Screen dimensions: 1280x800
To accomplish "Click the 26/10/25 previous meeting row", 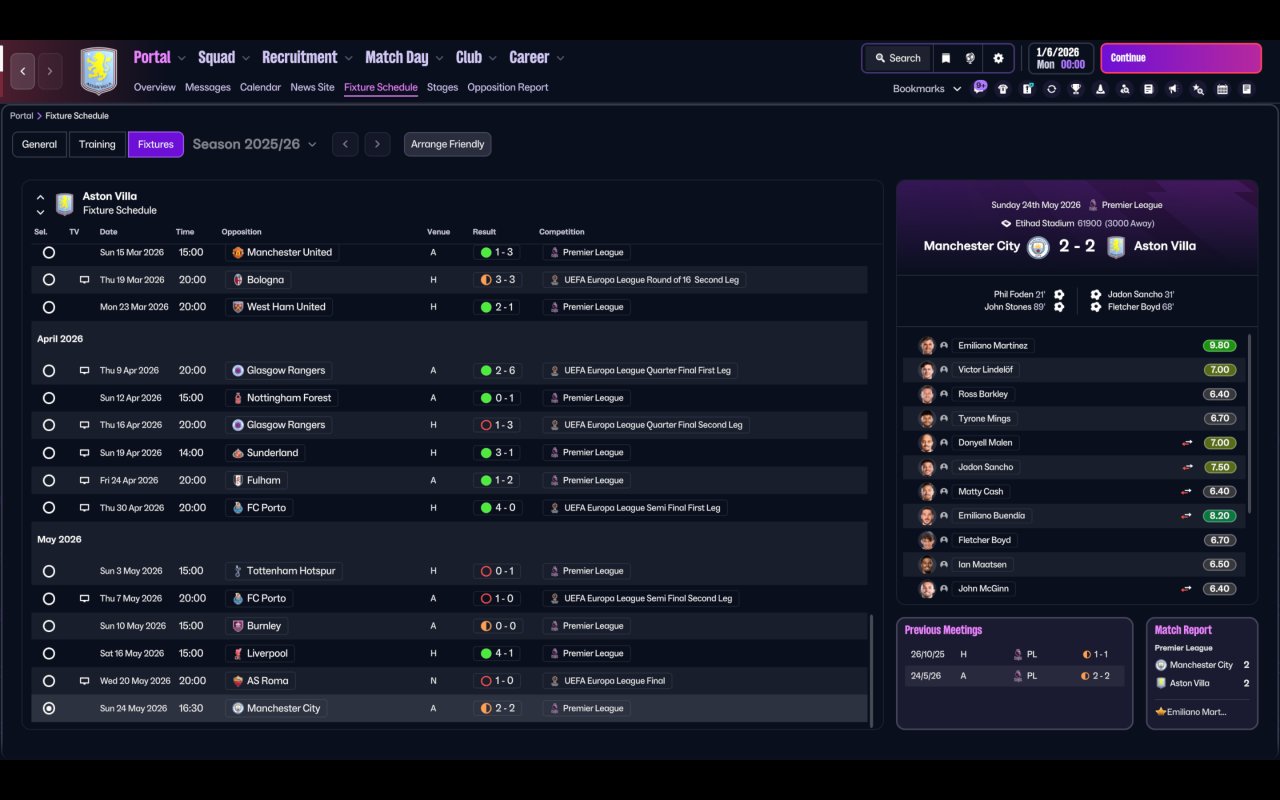I will tap(1013, 654).
